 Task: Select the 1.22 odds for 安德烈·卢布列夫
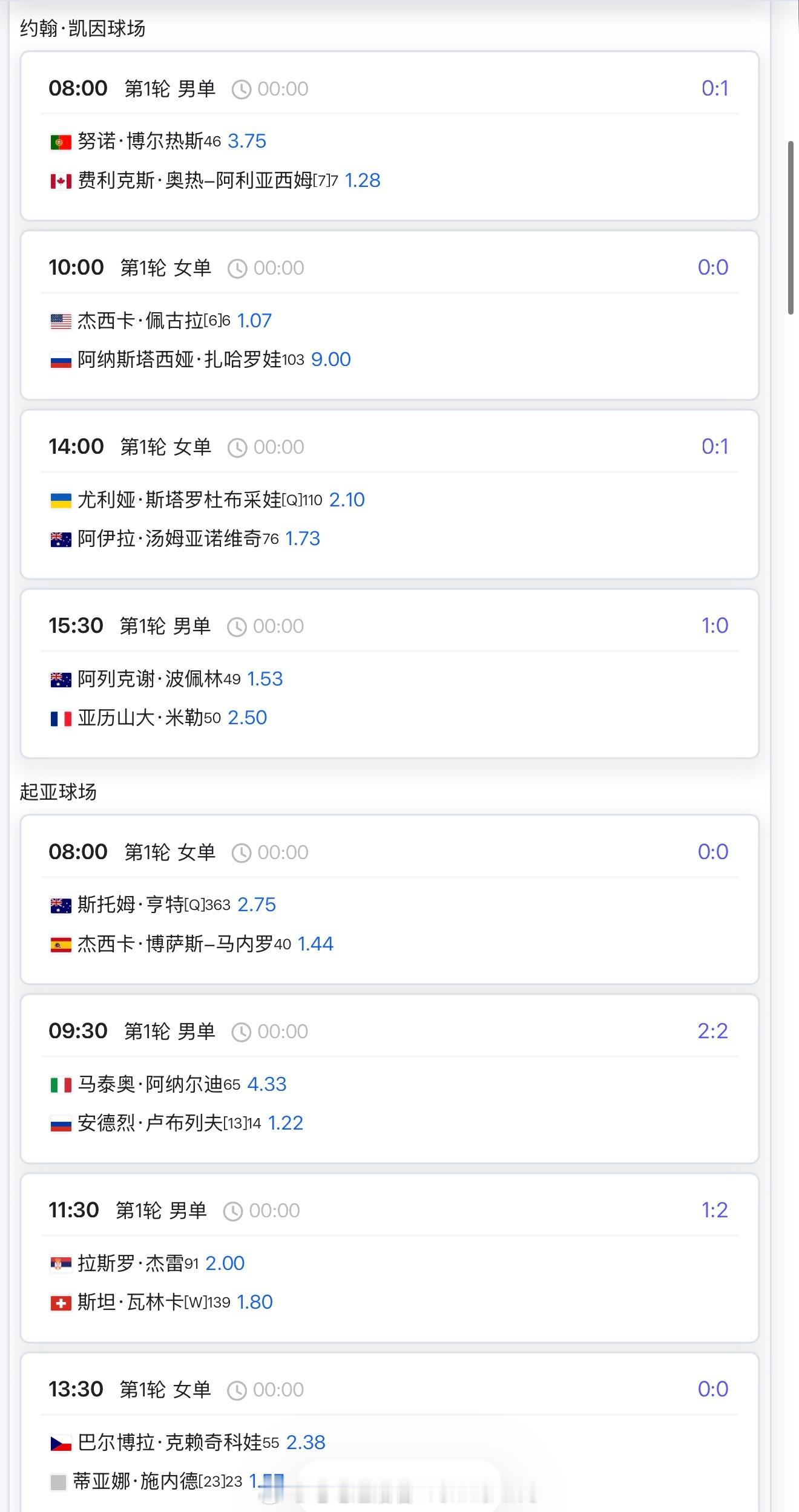tap(285, 1124)
